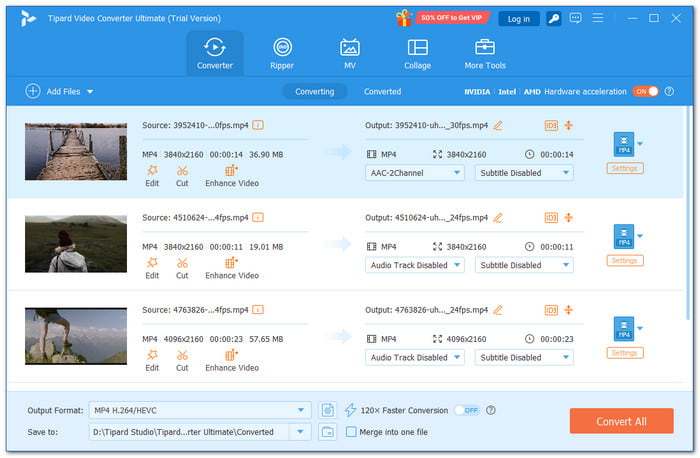Open the Ripper tab
Screen dimensions: 700x458
pyautogui.click(x=282, y=54)
